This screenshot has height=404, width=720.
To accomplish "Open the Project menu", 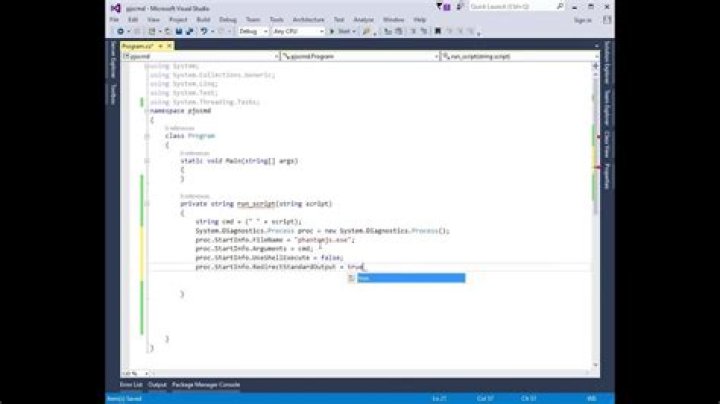I will 178,20.
